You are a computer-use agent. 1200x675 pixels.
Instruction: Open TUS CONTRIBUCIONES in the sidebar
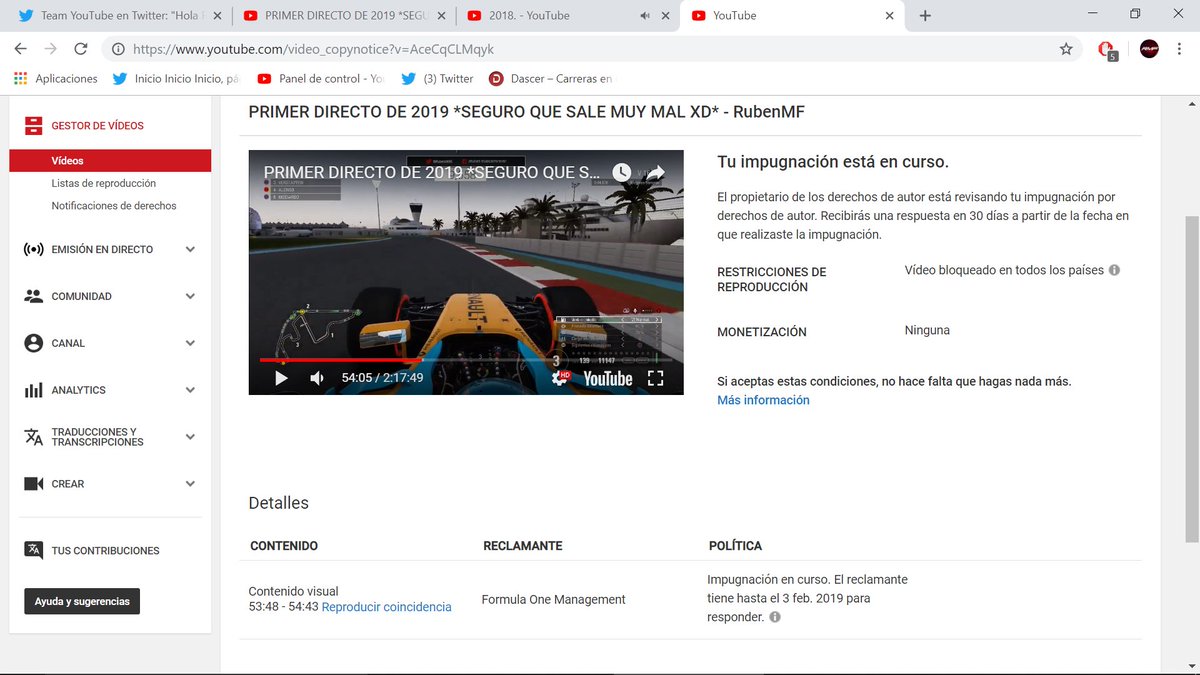tap(105, 551)
